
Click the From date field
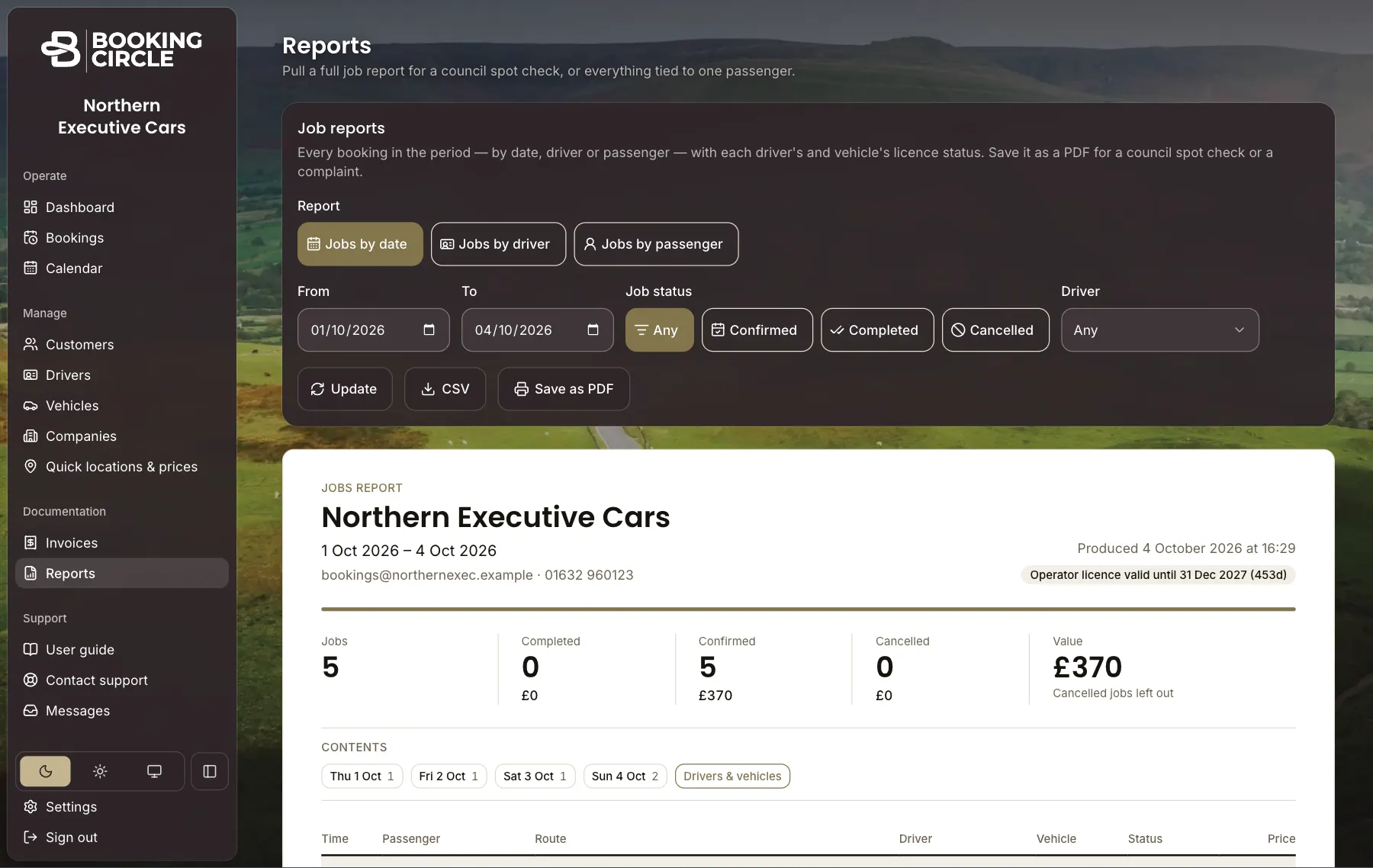point(374,330)
